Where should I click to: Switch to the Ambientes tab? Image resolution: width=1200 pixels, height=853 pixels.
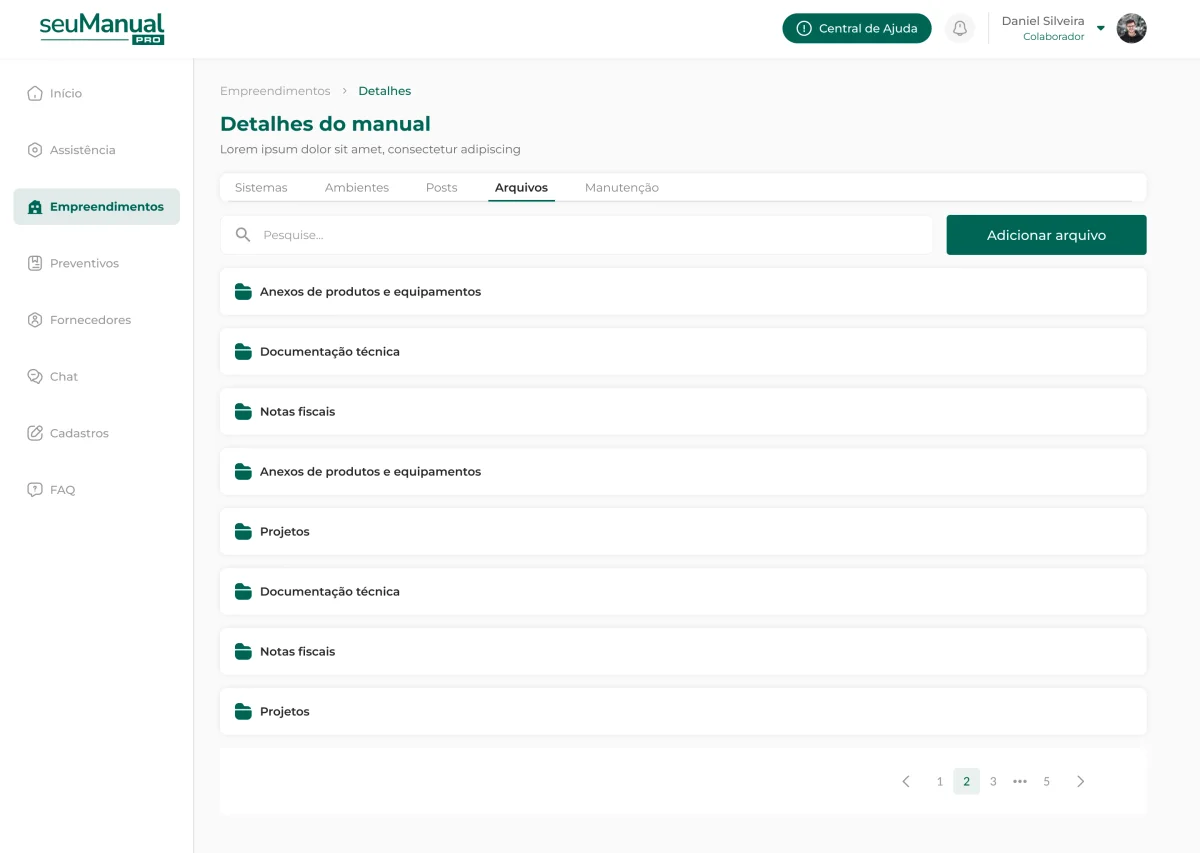(357, 187)
